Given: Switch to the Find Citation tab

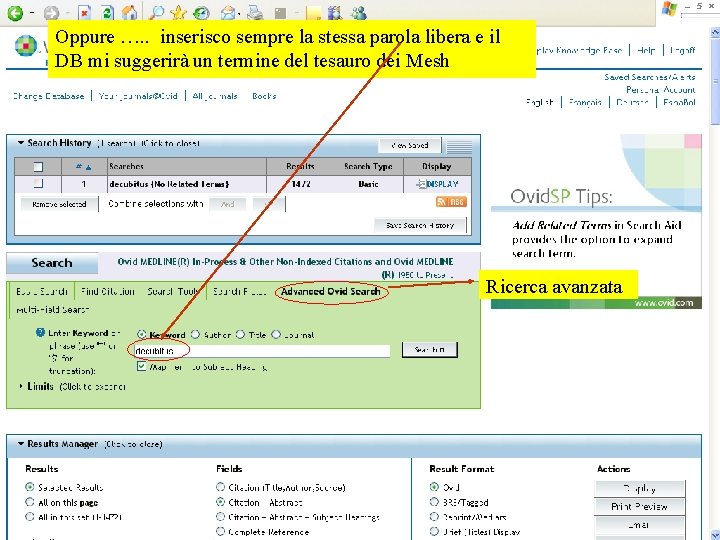Looking at the screenshot, I should click(x=107, y=292).
